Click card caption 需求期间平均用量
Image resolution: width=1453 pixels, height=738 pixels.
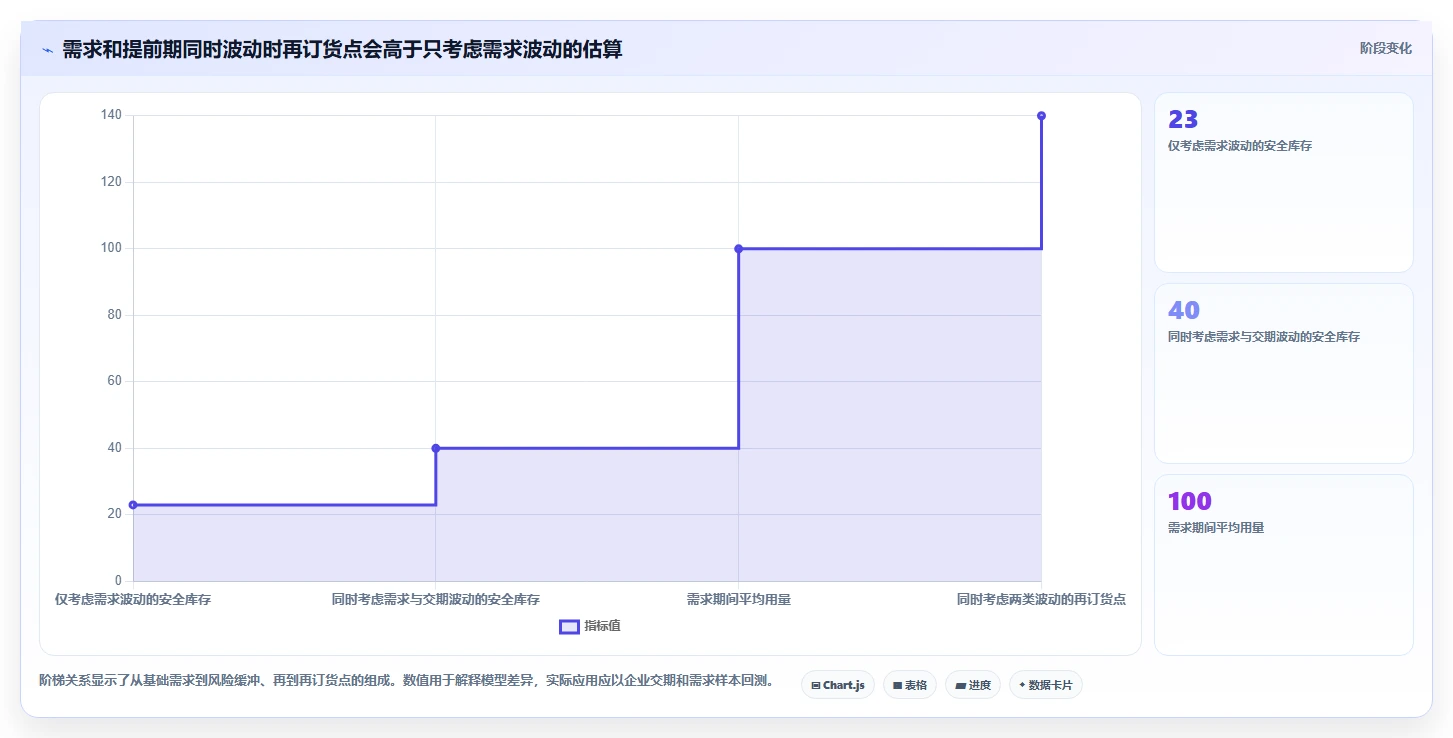(1216, 528)
